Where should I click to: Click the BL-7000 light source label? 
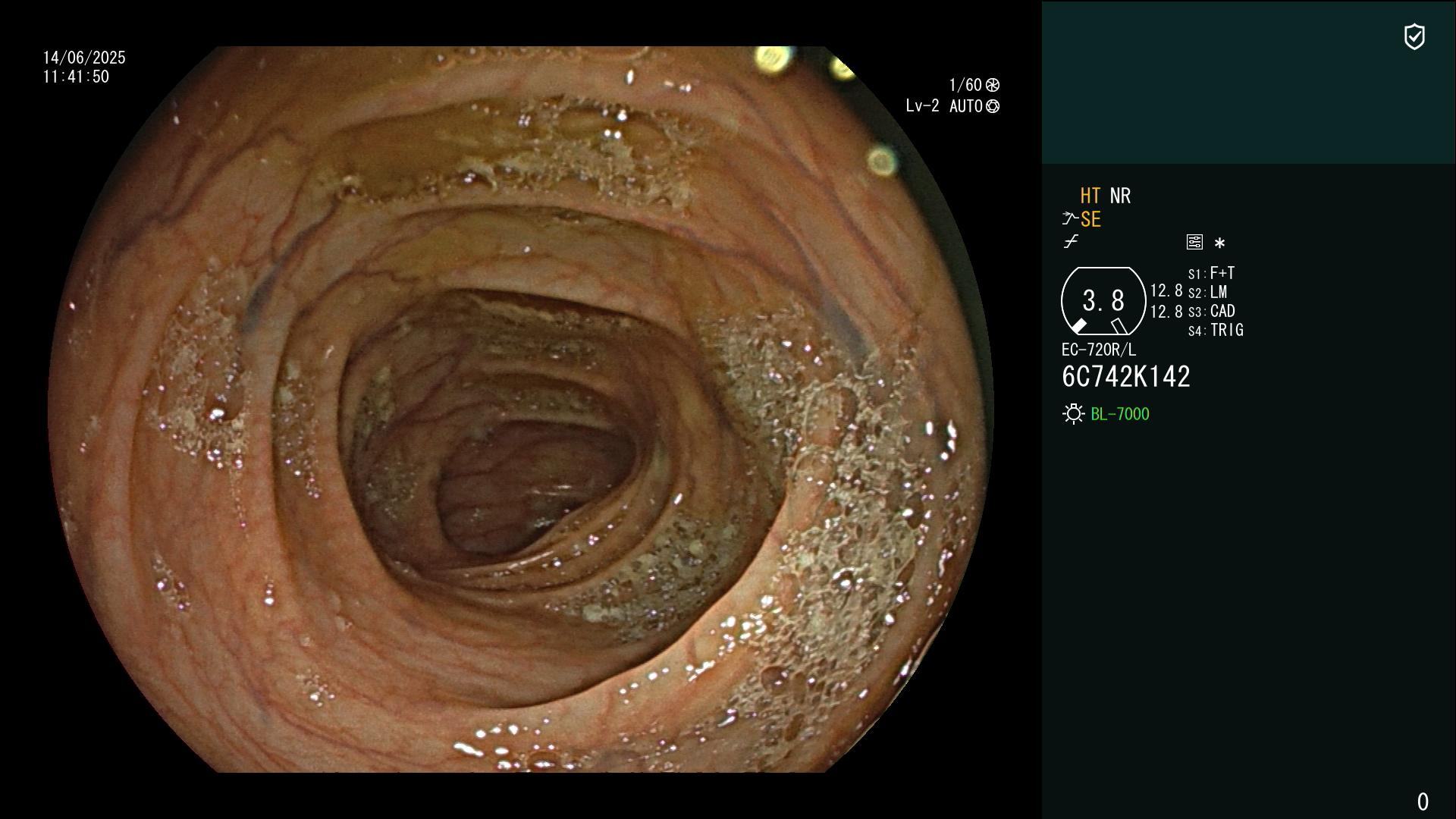click(1120, 414)
